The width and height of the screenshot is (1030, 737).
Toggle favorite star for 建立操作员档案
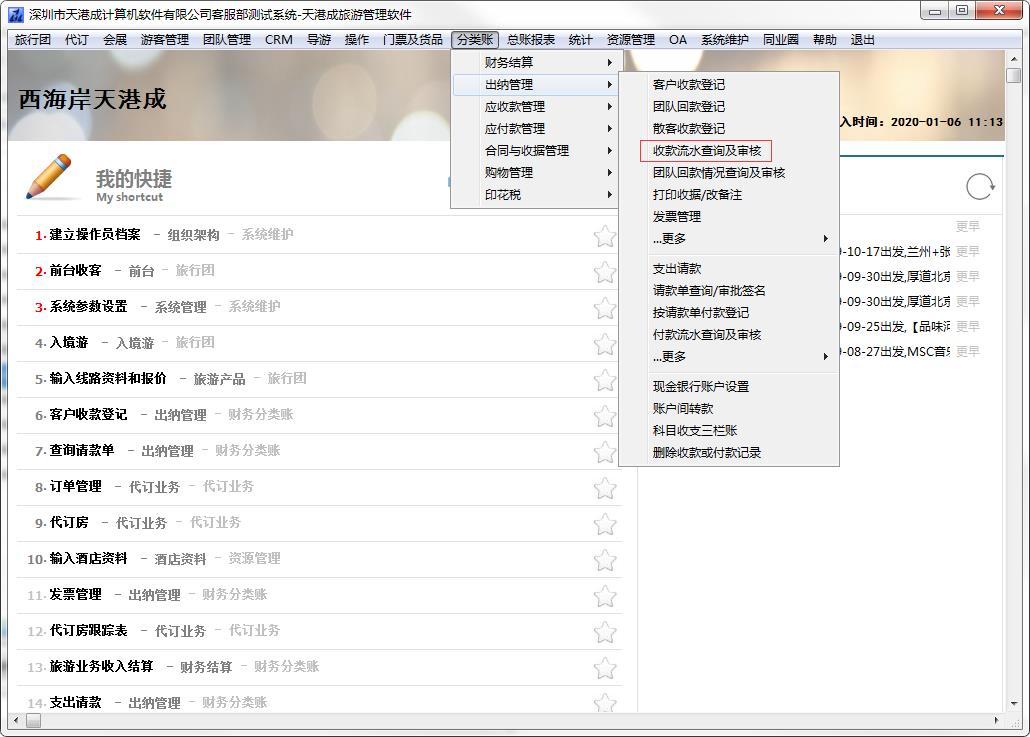click(604, 236)
